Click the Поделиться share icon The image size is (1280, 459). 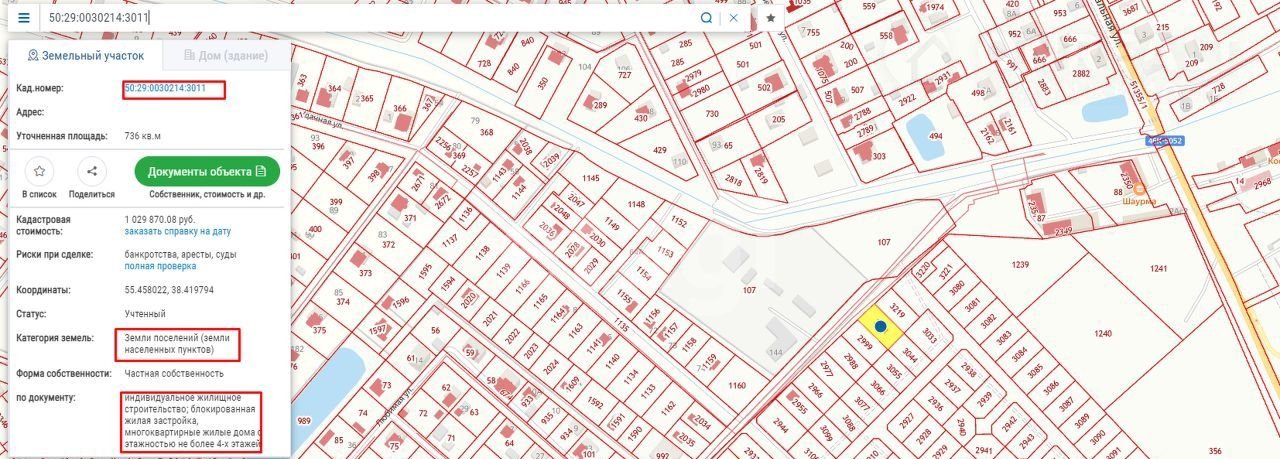[x=92, y=171]
